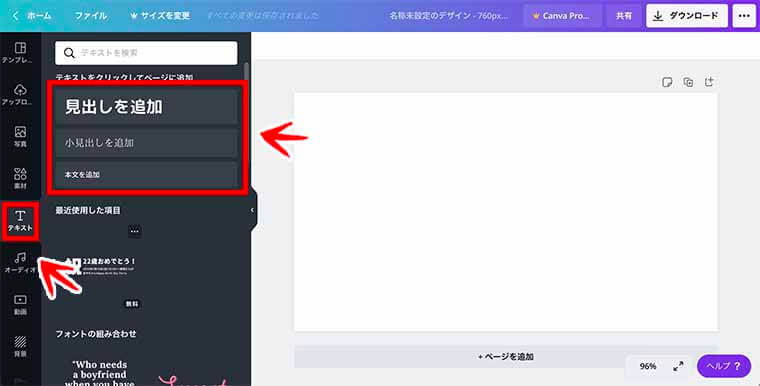Click the magnifier icon in the search box
Image resolution: width=760 pixels, height=386 pixels.
[x=69, y=53]
